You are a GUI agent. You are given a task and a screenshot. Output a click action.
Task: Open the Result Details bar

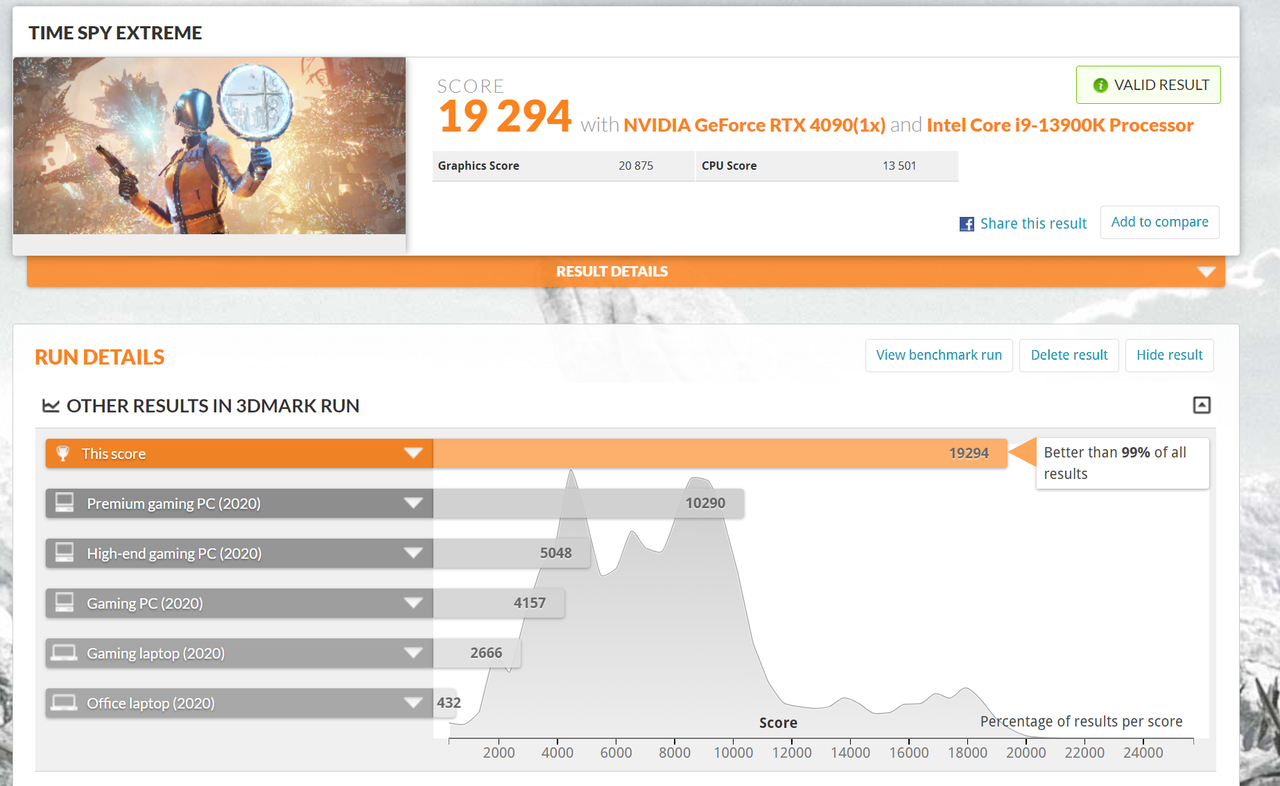(x=626, y=271)
